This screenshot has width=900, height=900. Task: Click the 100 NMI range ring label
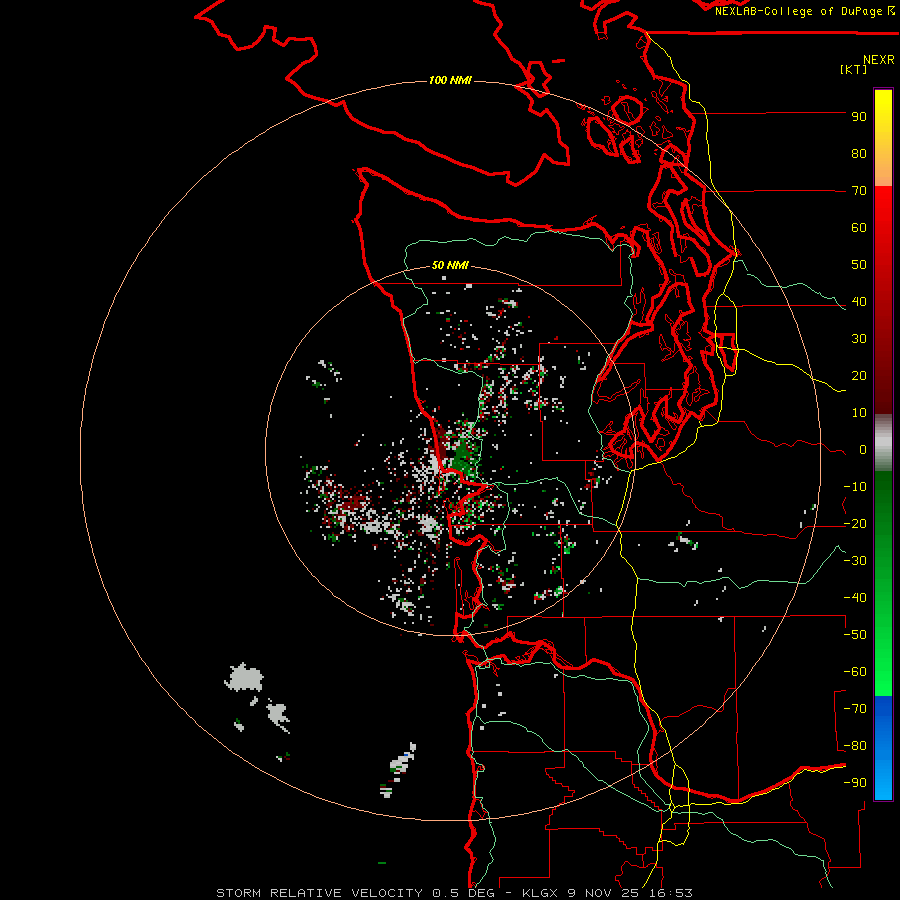(x=450, y=80)
